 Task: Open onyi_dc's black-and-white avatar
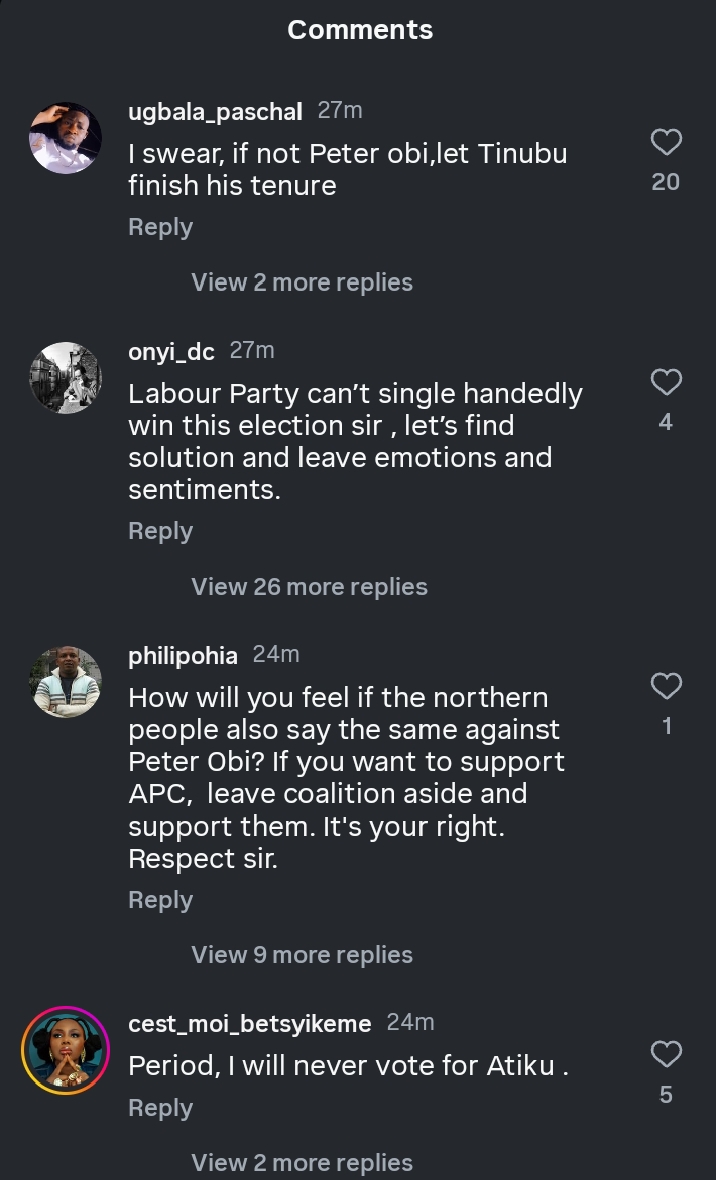click(x=66, y=377)
